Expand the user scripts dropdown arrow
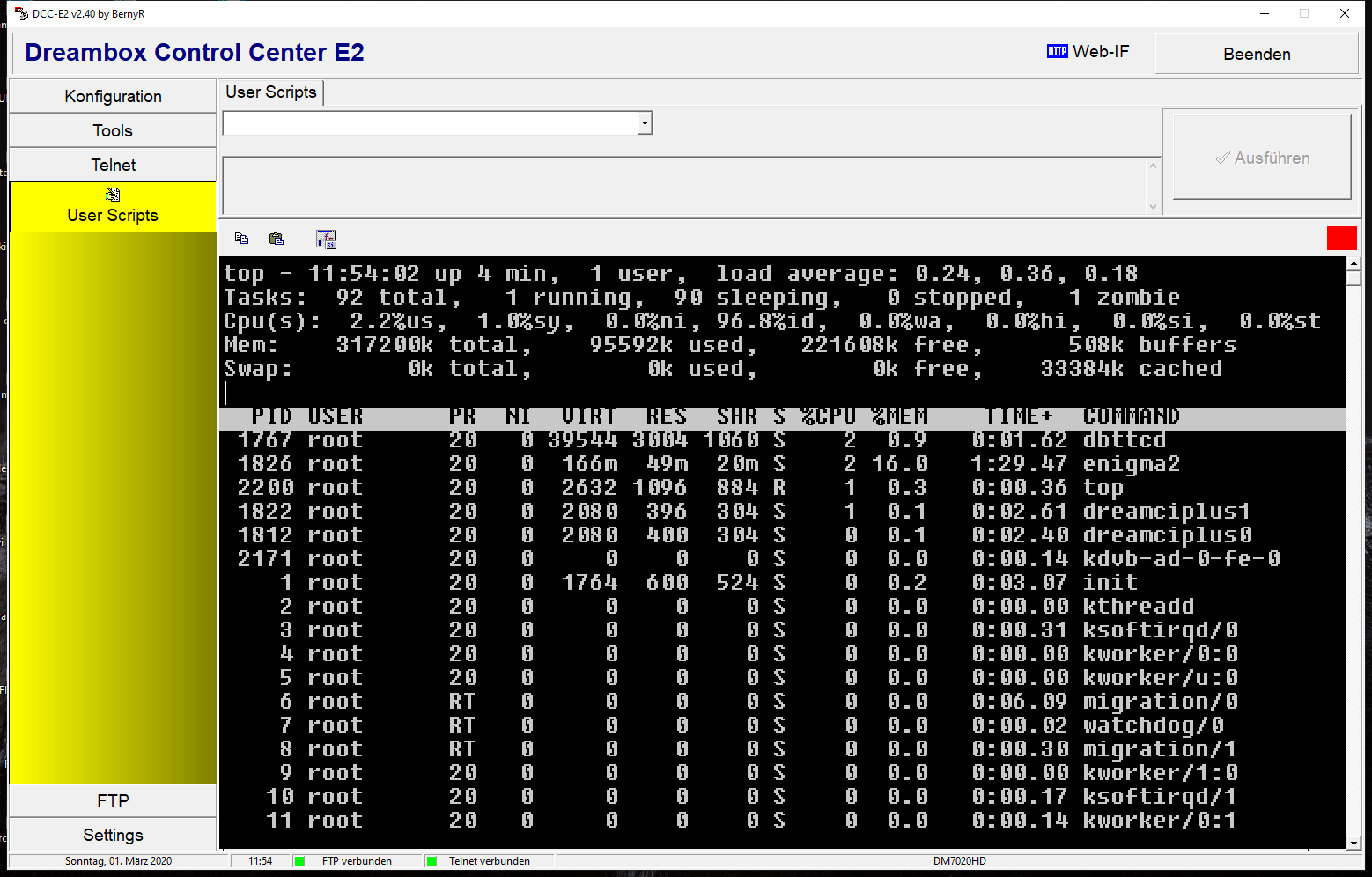 pyautogui.click(x=645, y=123)
